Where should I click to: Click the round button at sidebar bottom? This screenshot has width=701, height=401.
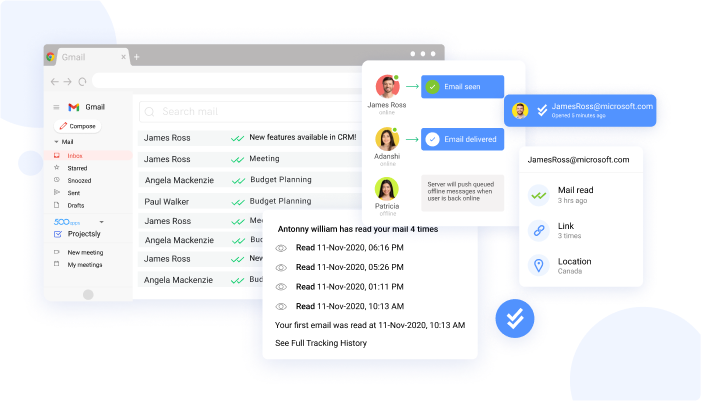tap(88, 295)
